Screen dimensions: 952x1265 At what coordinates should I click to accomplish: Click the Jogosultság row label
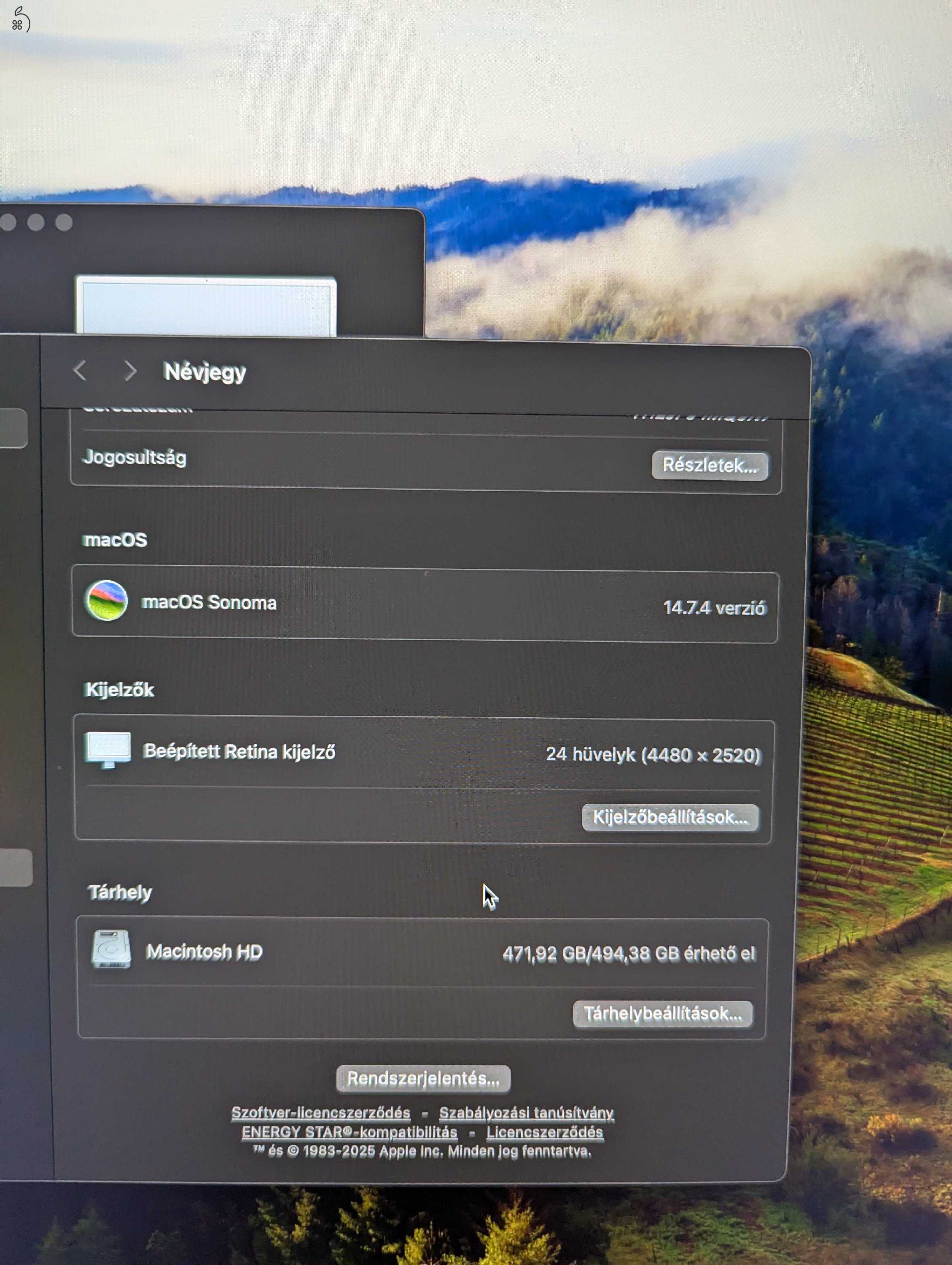click(x=134, y=457)
